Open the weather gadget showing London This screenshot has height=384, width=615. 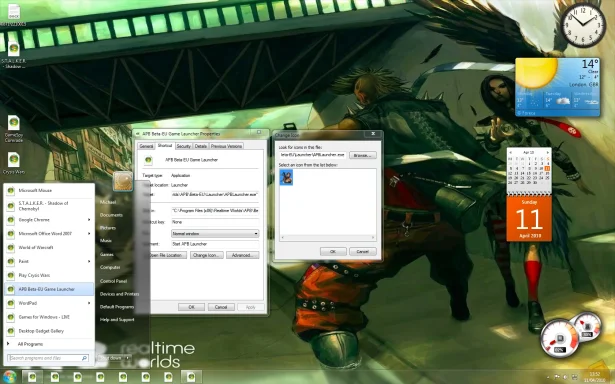[557, 87]
